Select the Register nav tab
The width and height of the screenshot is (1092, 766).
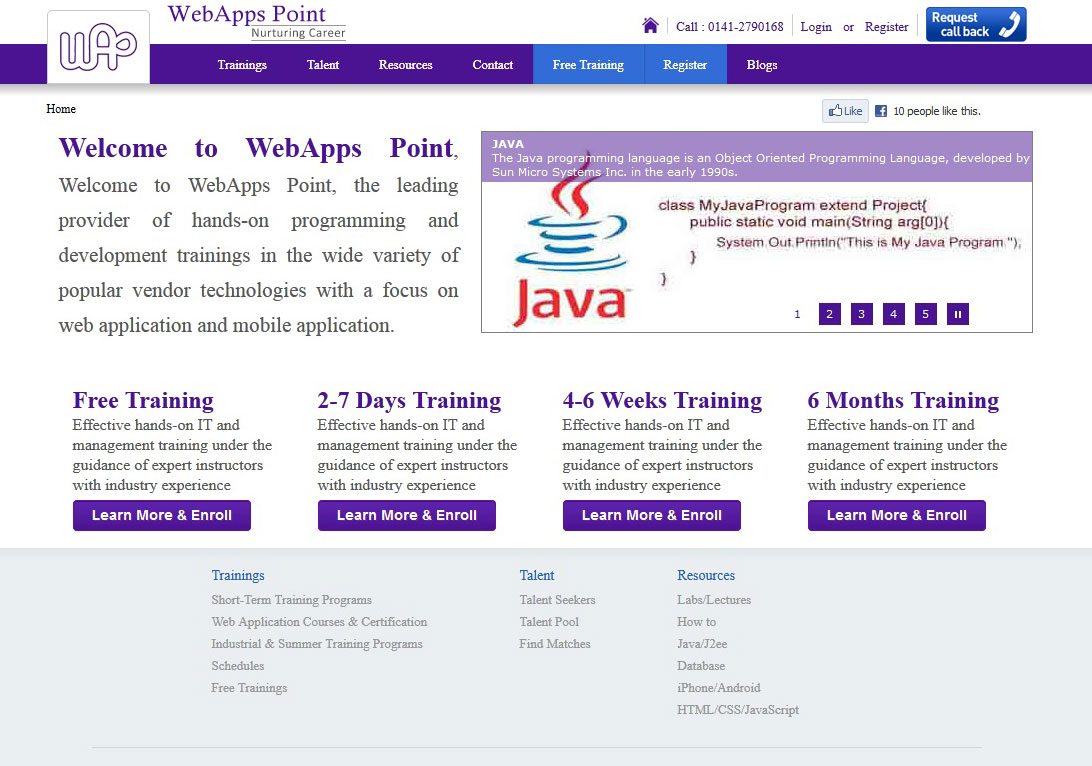point(685,65)
